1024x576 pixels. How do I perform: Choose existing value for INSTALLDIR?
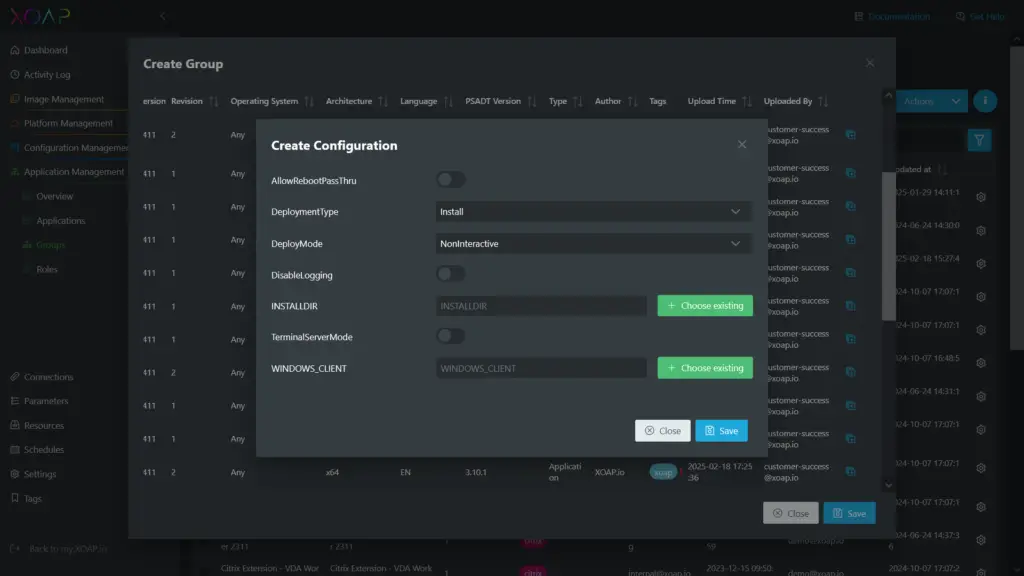pyautogui.click(x=704, y=305)
